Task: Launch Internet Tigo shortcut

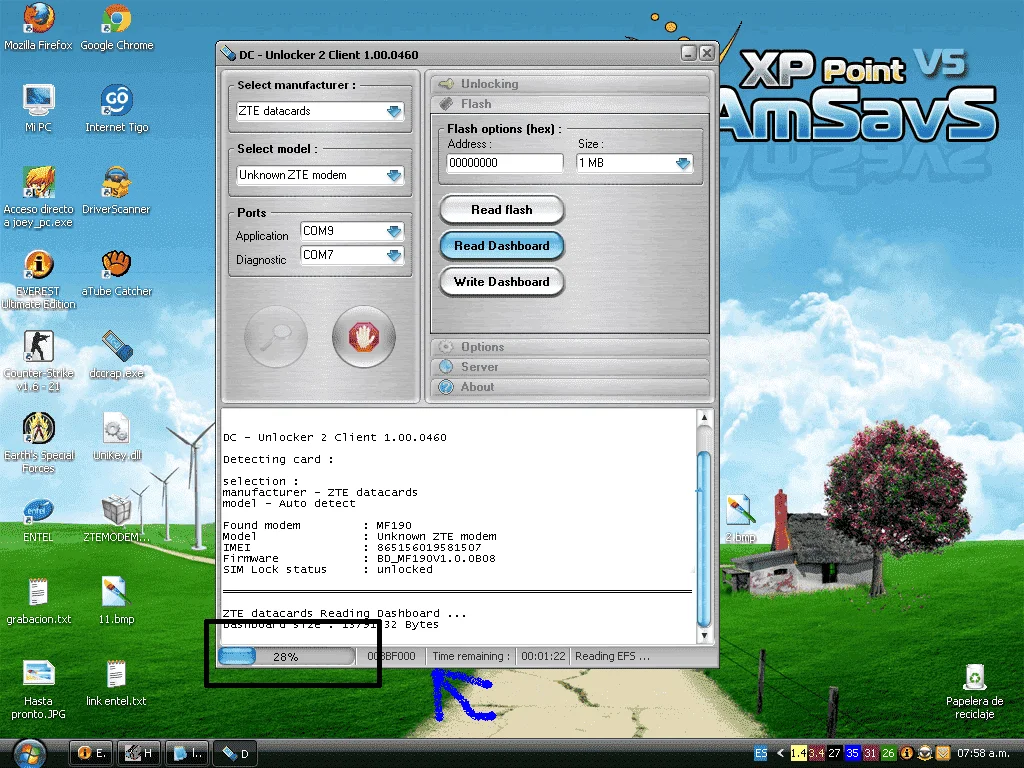Action: 116,108
